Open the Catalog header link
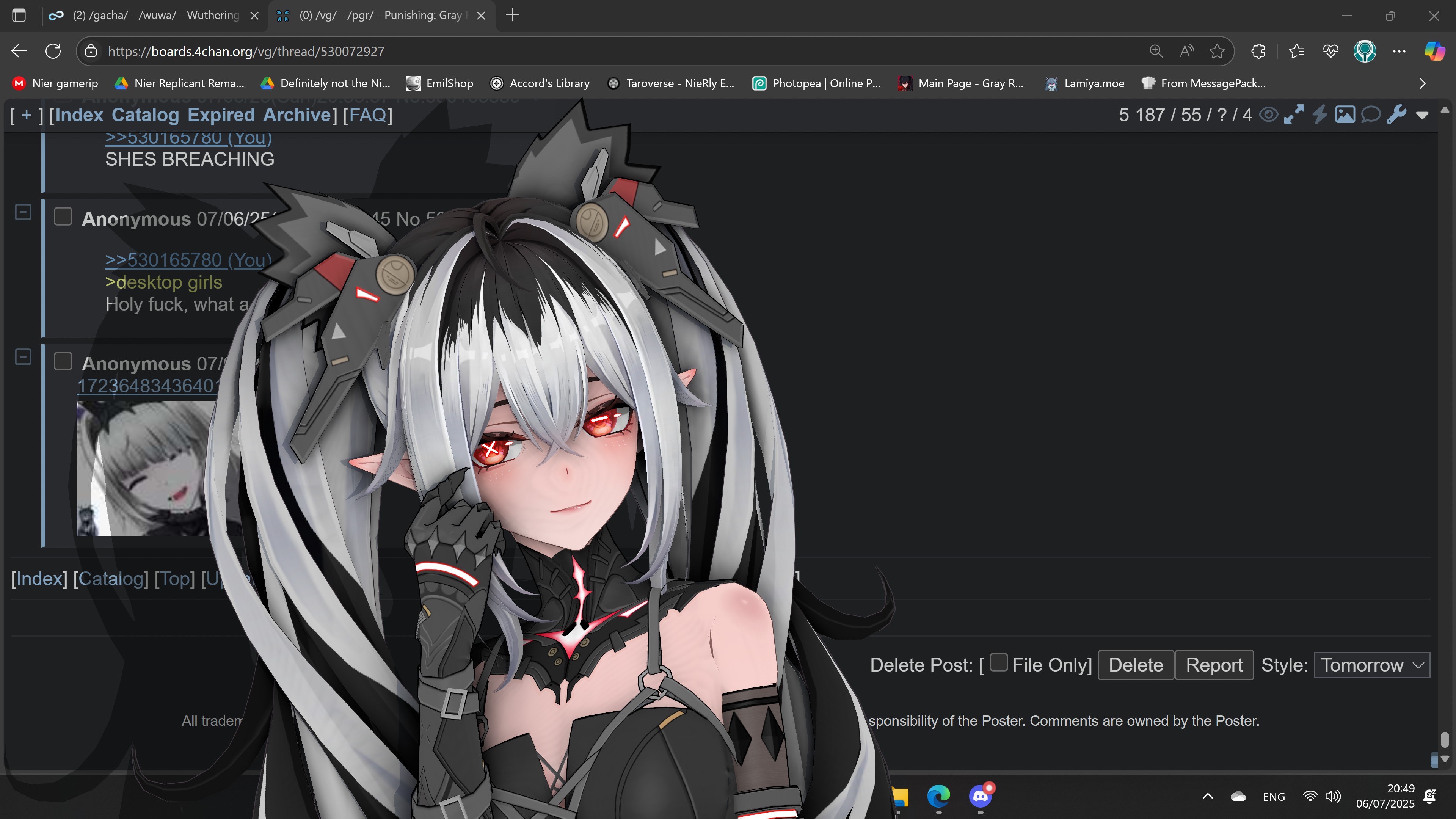The height and width of the screenshot is (819, 1456). 145,115
